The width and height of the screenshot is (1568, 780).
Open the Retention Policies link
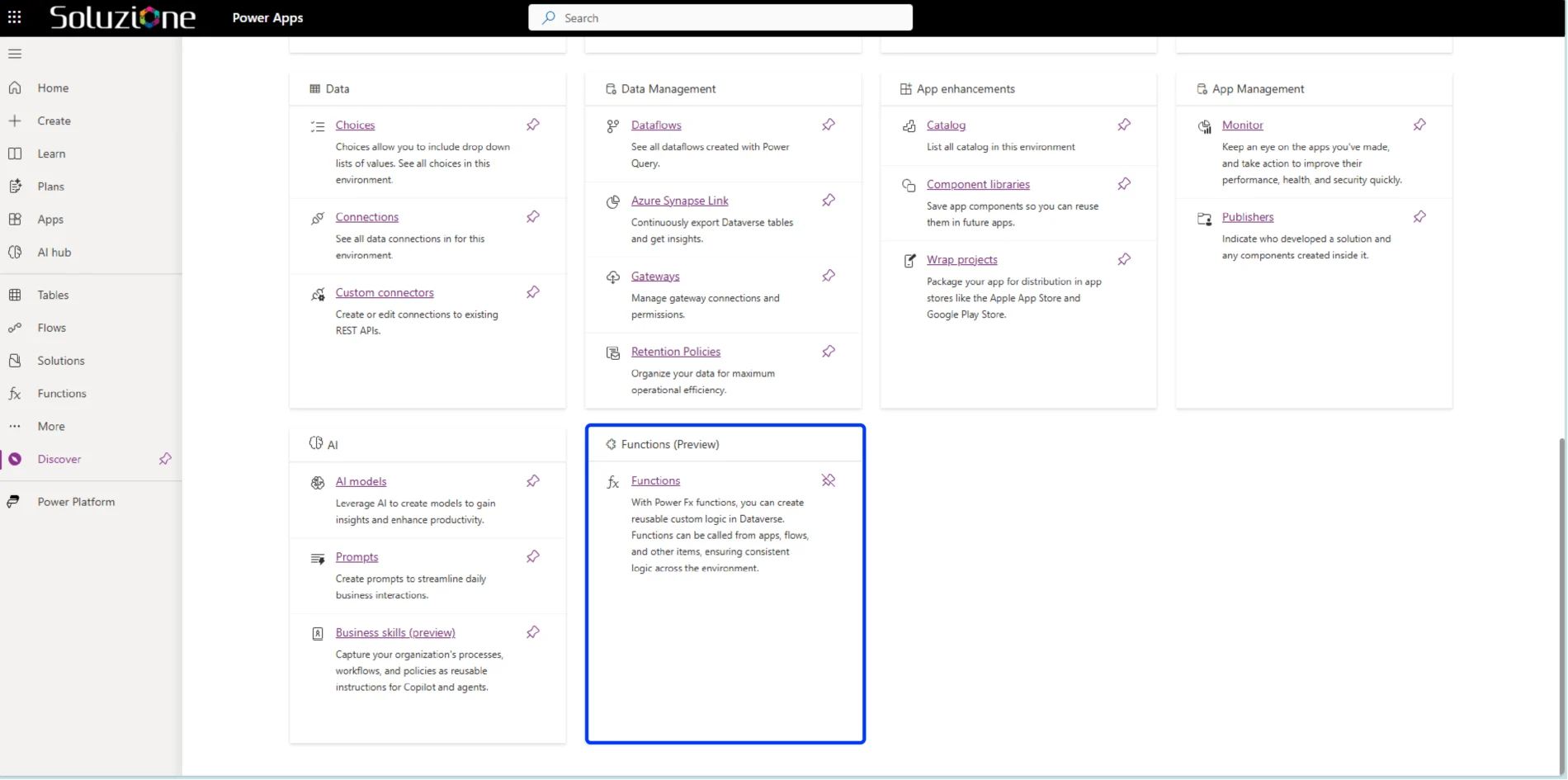676,352
